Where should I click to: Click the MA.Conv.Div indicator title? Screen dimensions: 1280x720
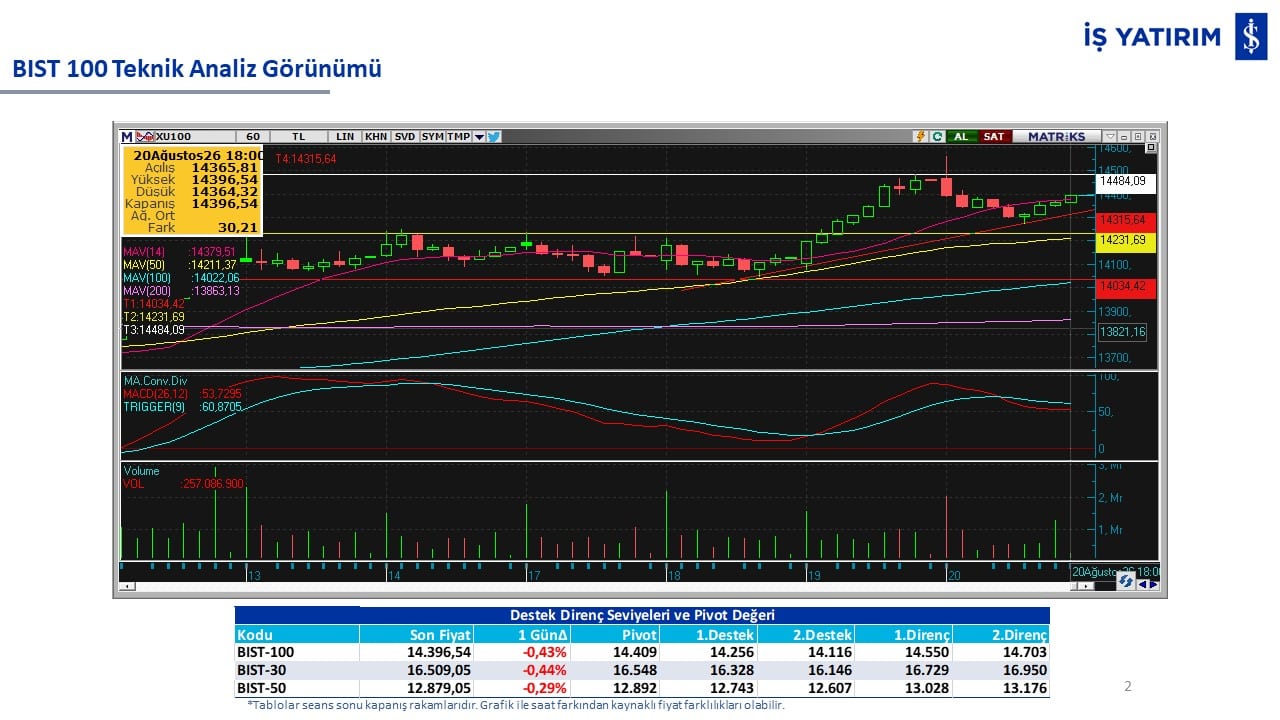156,381
